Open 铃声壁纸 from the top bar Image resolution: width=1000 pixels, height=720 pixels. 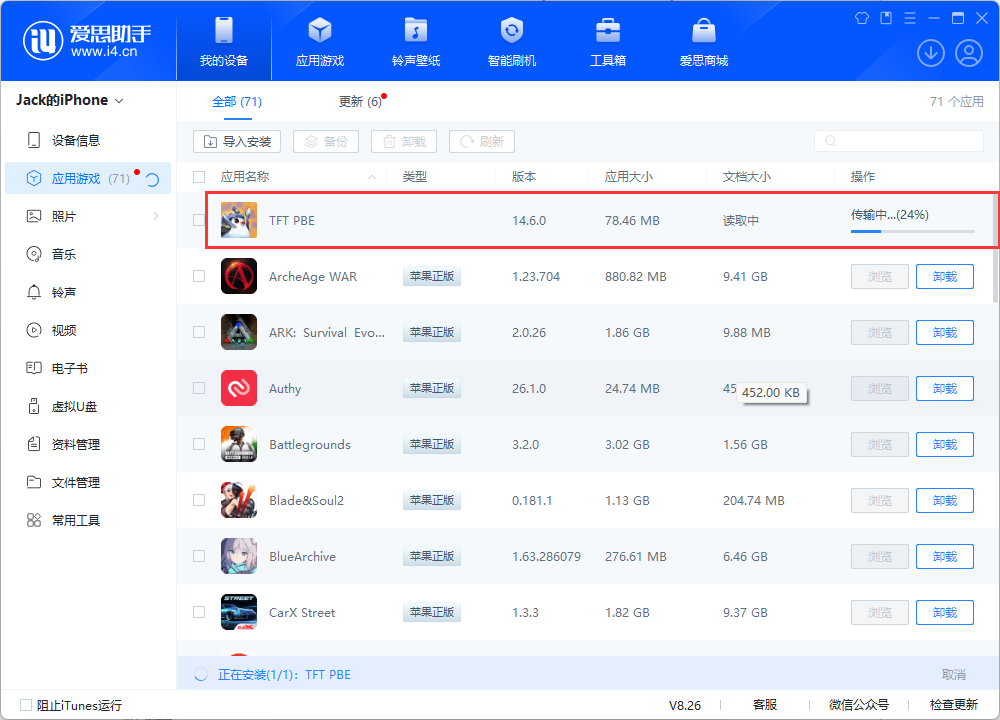(416, 41)
